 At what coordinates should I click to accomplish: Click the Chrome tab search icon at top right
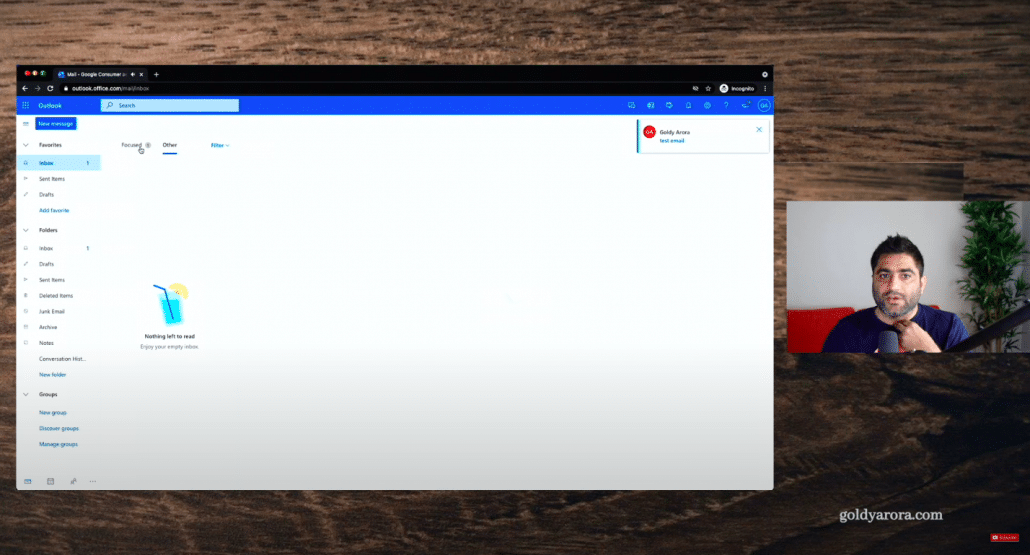tap(765, 74)
